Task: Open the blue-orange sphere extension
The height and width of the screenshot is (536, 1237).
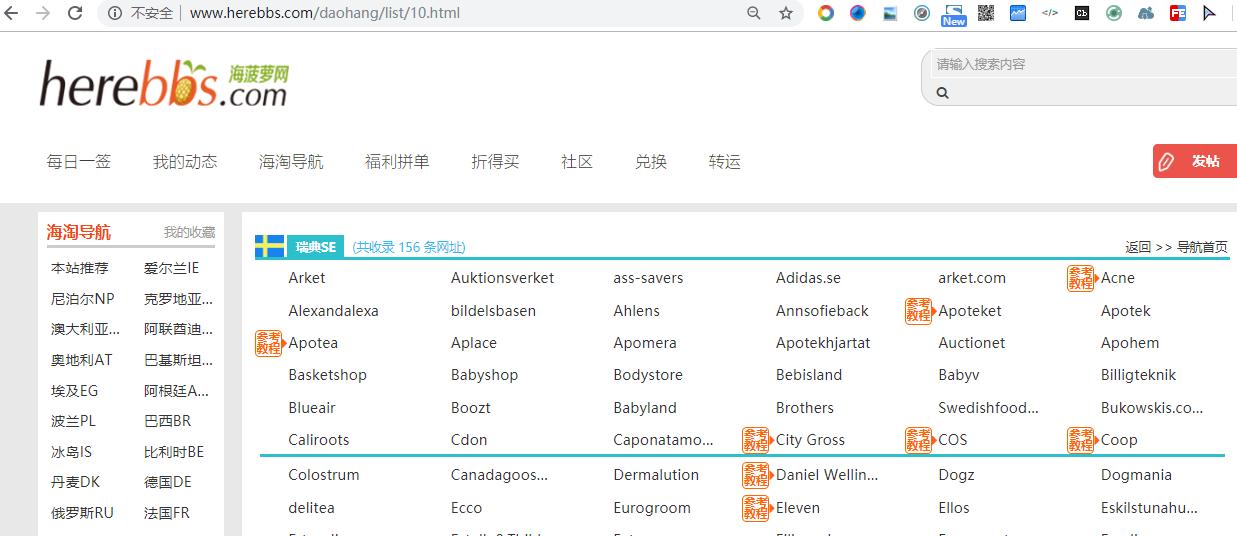Action: (x=858, y=13)
